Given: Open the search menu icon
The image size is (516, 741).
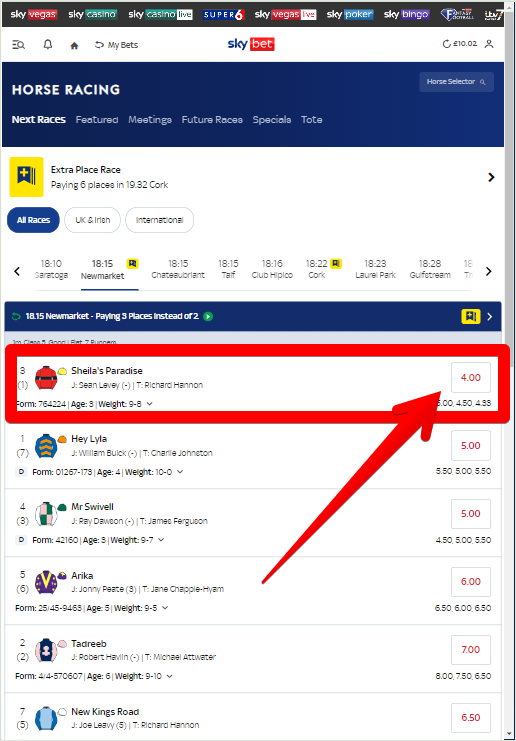Looking at the screenshot, I should tap(18, 45).
